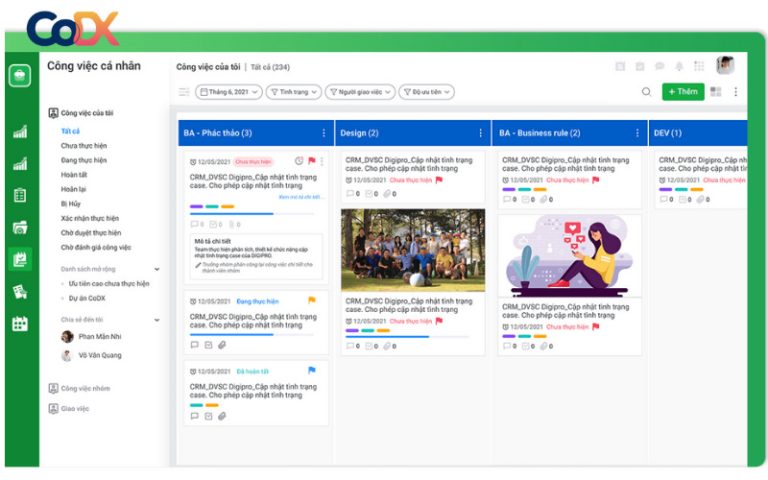Toggle the filter panel icon left of Tháng 6
The image size is (768, 480).
click(x=184, y=92)
